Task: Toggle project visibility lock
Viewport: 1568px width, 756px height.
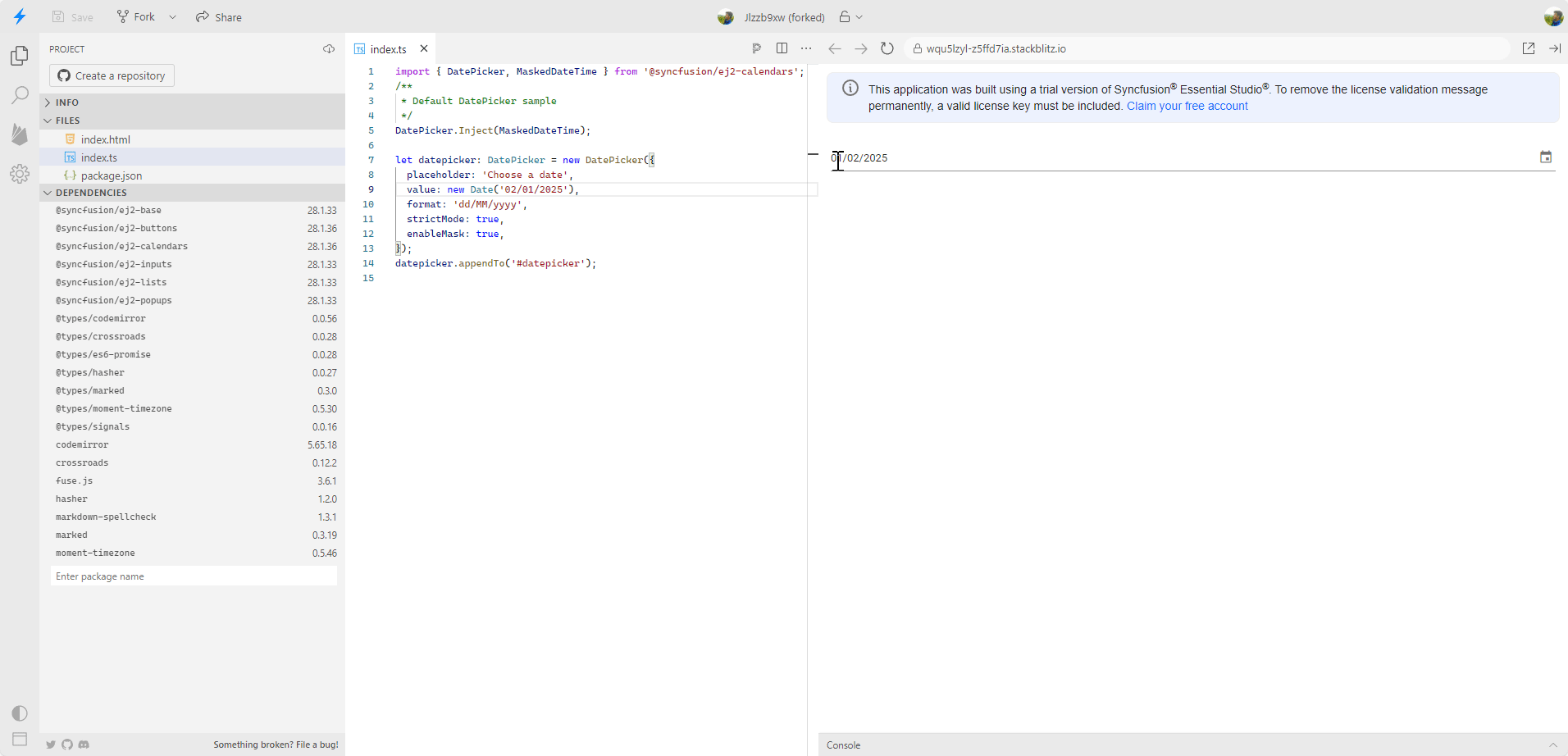Action: pyautogui.click(x=845, y=17)
